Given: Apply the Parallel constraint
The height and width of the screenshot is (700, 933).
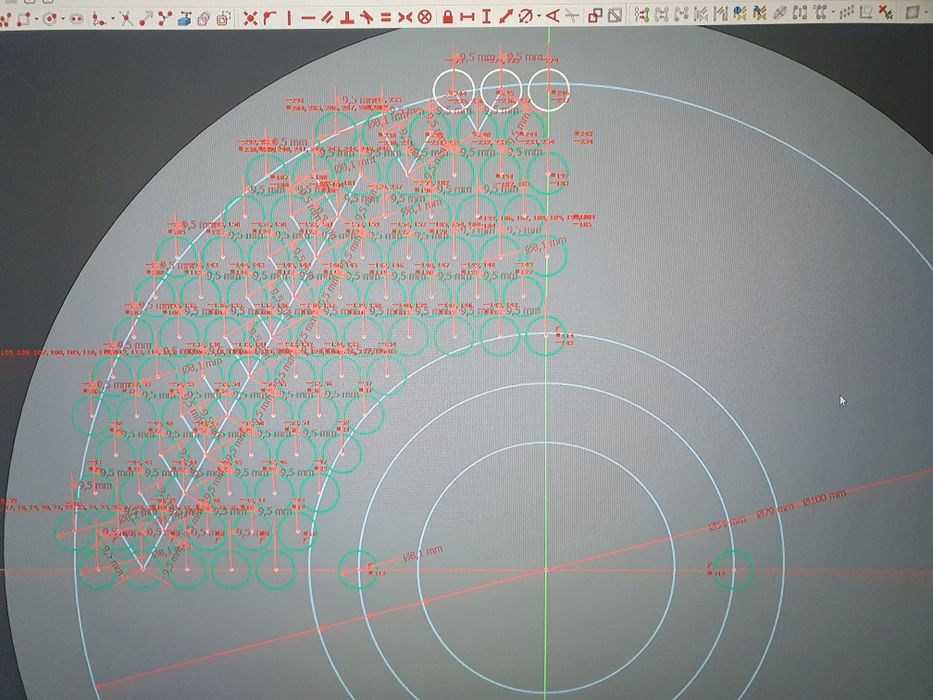Looking at the screenshot, I should (x=327, y=18).
